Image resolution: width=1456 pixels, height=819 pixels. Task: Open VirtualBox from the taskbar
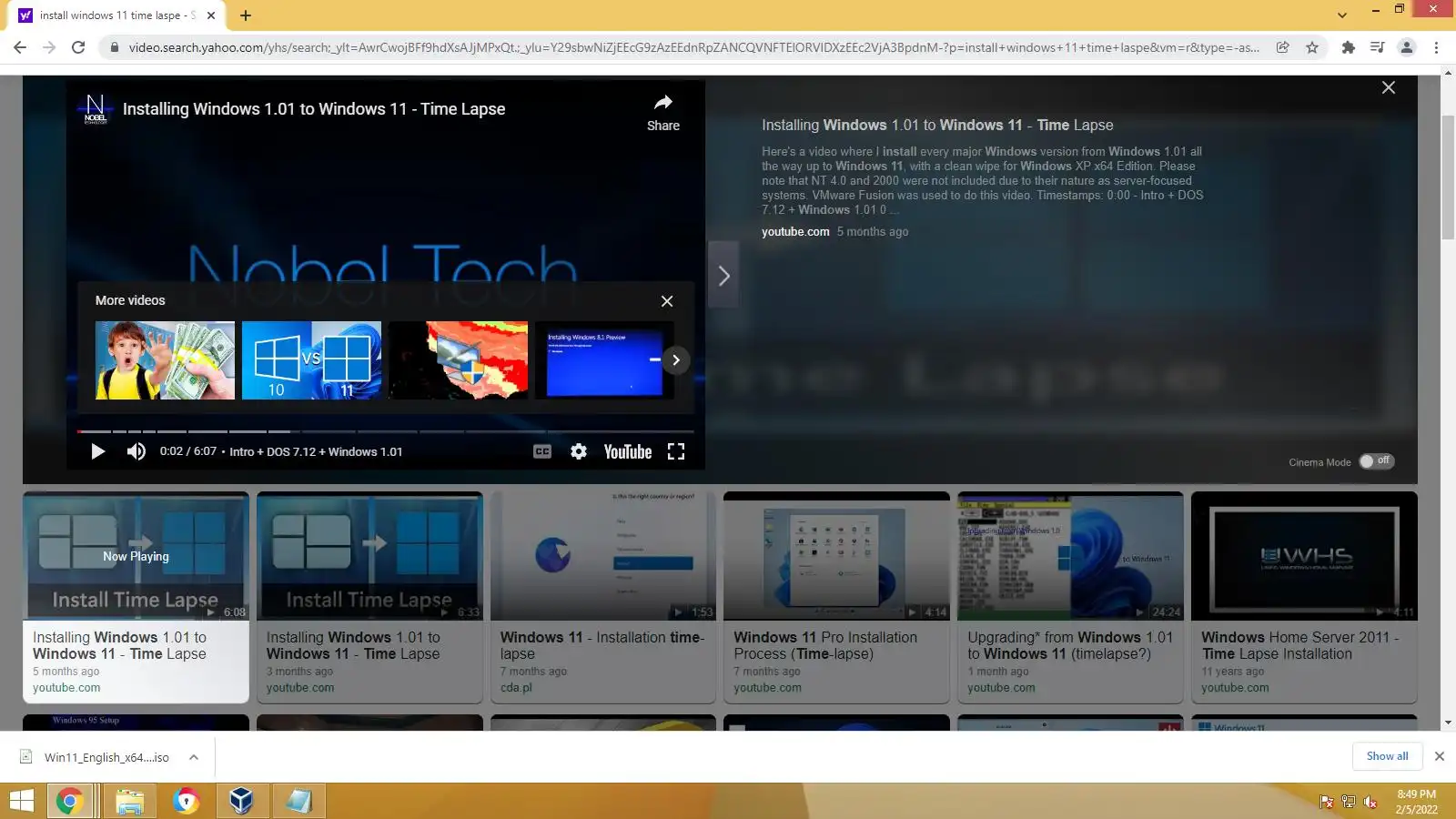click(242, 801)
